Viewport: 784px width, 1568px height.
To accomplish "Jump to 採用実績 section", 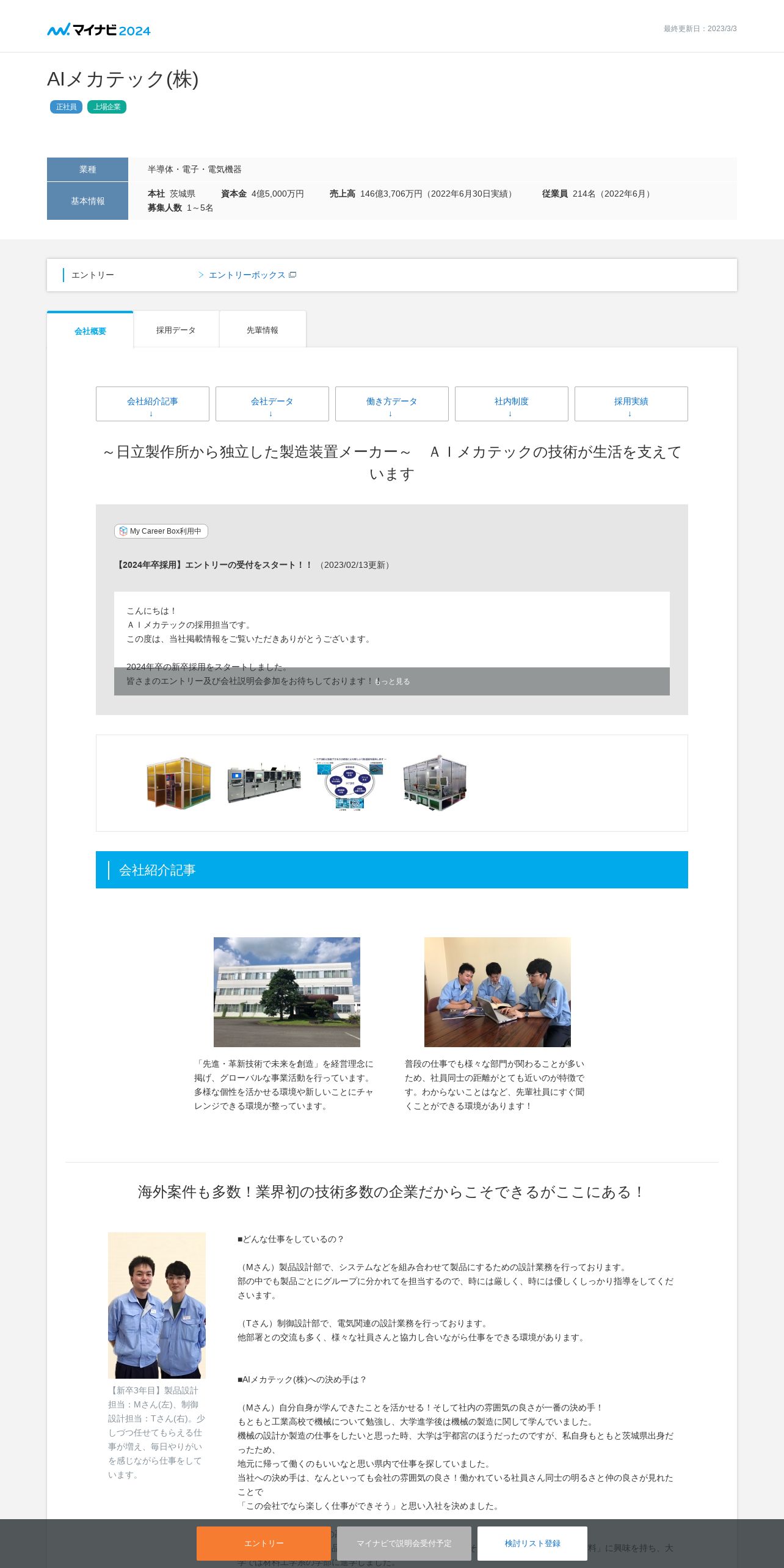I will (x=631, y=404).
